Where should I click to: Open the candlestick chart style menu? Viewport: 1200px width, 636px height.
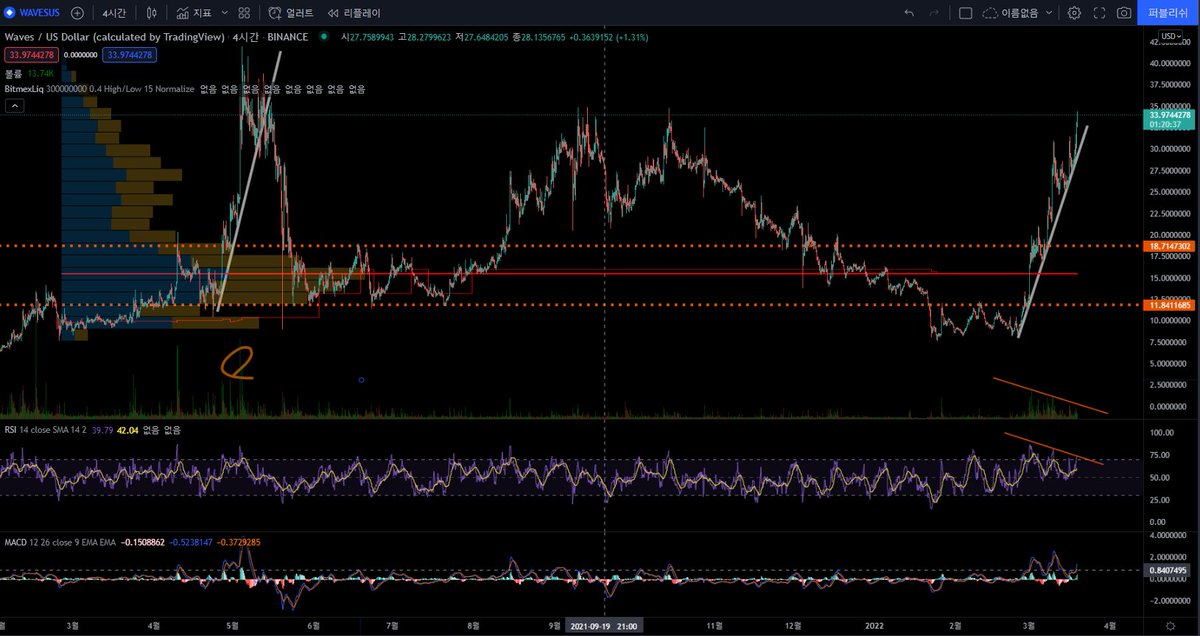[x=152, y=14]
